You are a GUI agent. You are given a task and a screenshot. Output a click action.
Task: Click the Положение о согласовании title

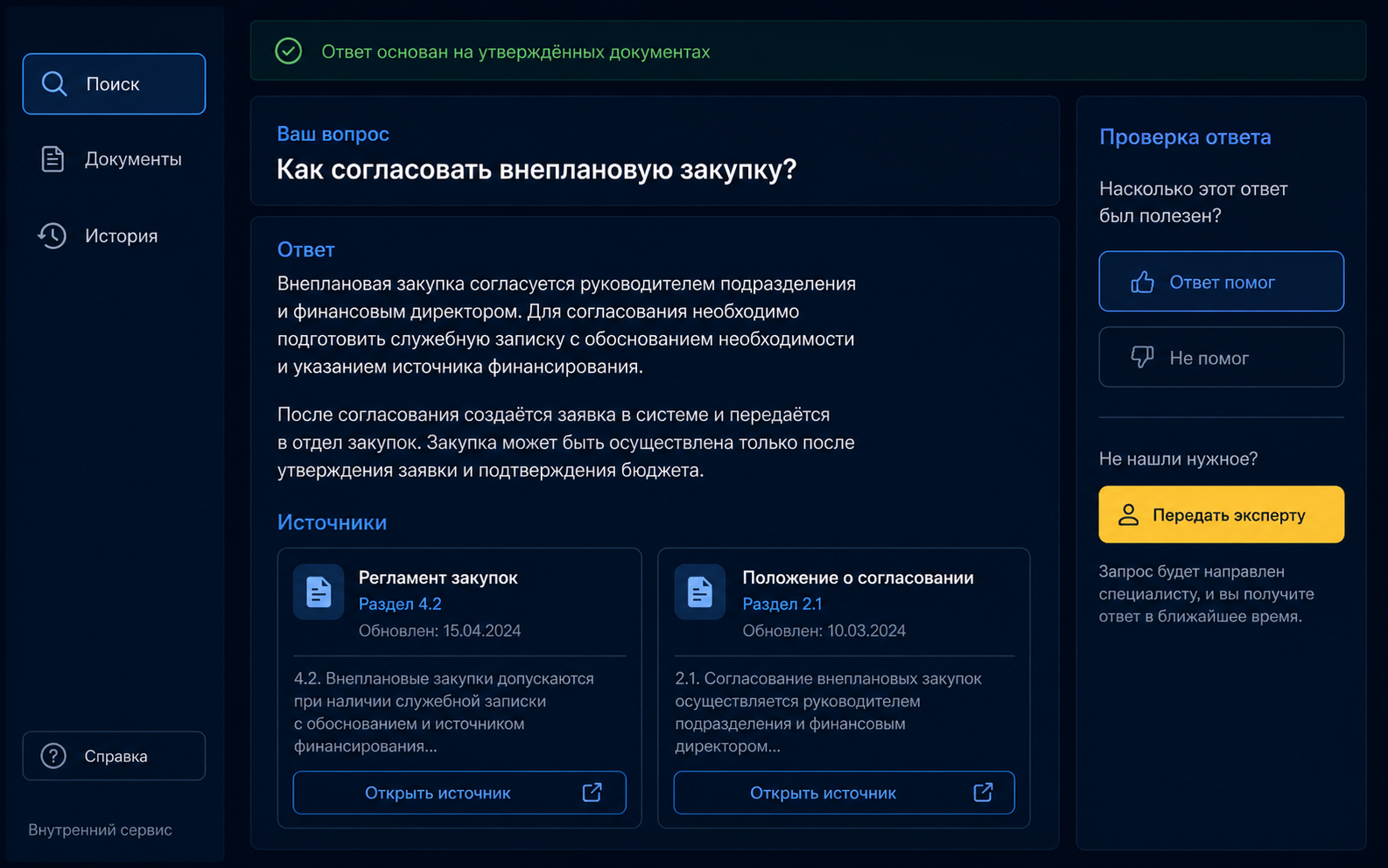(x=858, y=577)
